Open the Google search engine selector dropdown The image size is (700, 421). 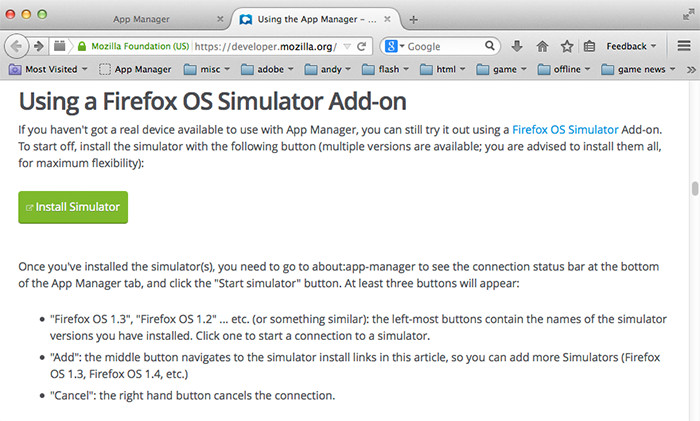(395, 46)
